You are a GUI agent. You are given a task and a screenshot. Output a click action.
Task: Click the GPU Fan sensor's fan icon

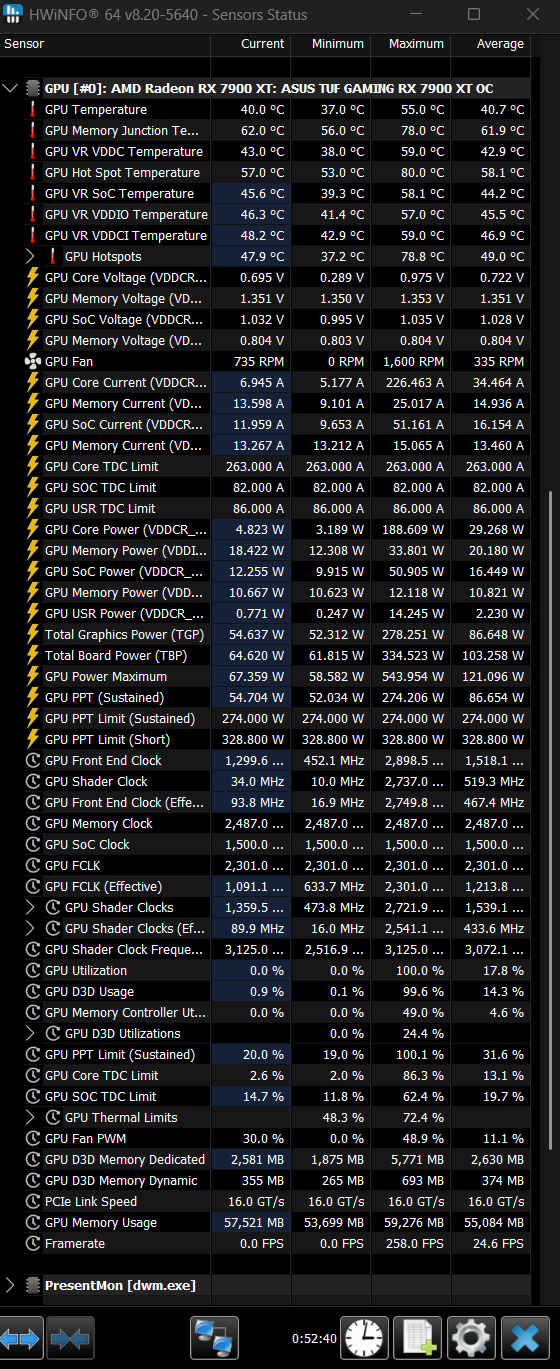tap(32, 361)
